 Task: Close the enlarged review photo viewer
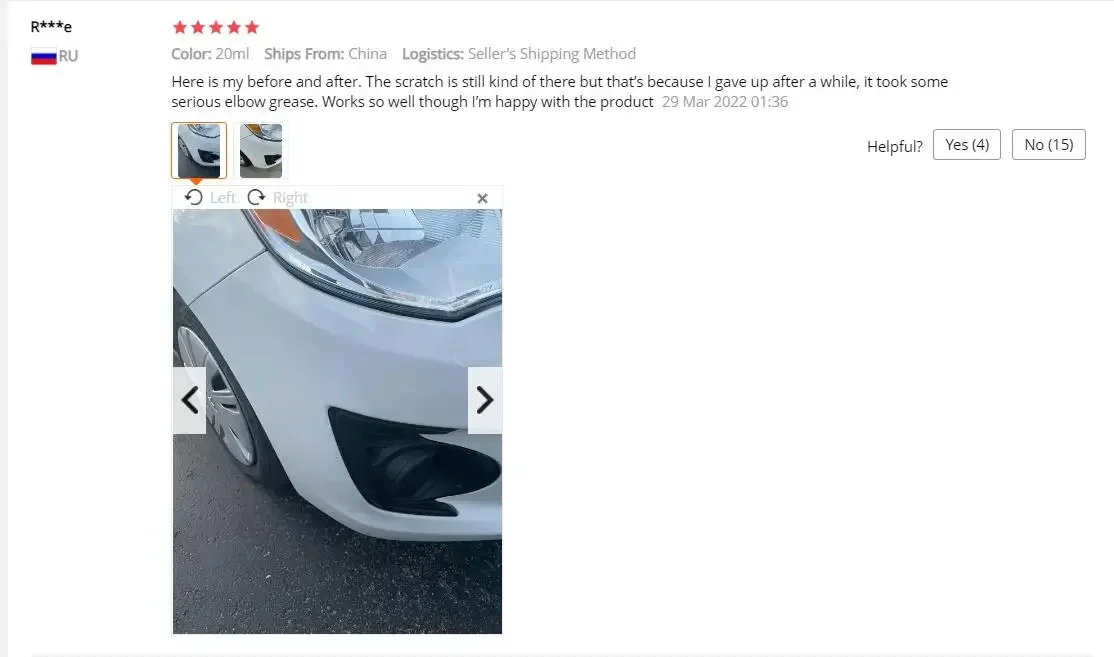pyautogui.click(x=482, y=198)
